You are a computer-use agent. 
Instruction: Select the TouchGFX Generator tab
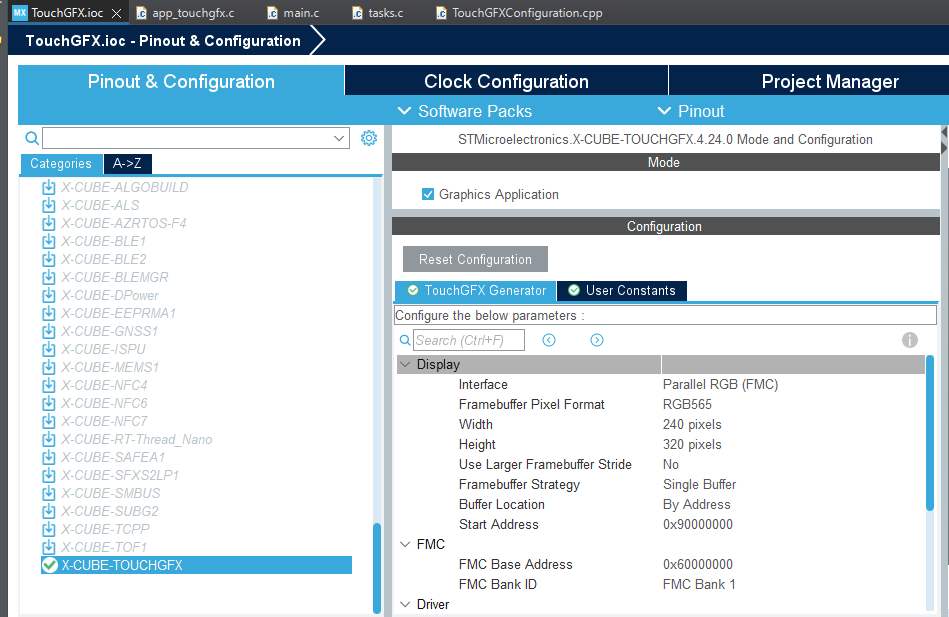pos(476,291)
